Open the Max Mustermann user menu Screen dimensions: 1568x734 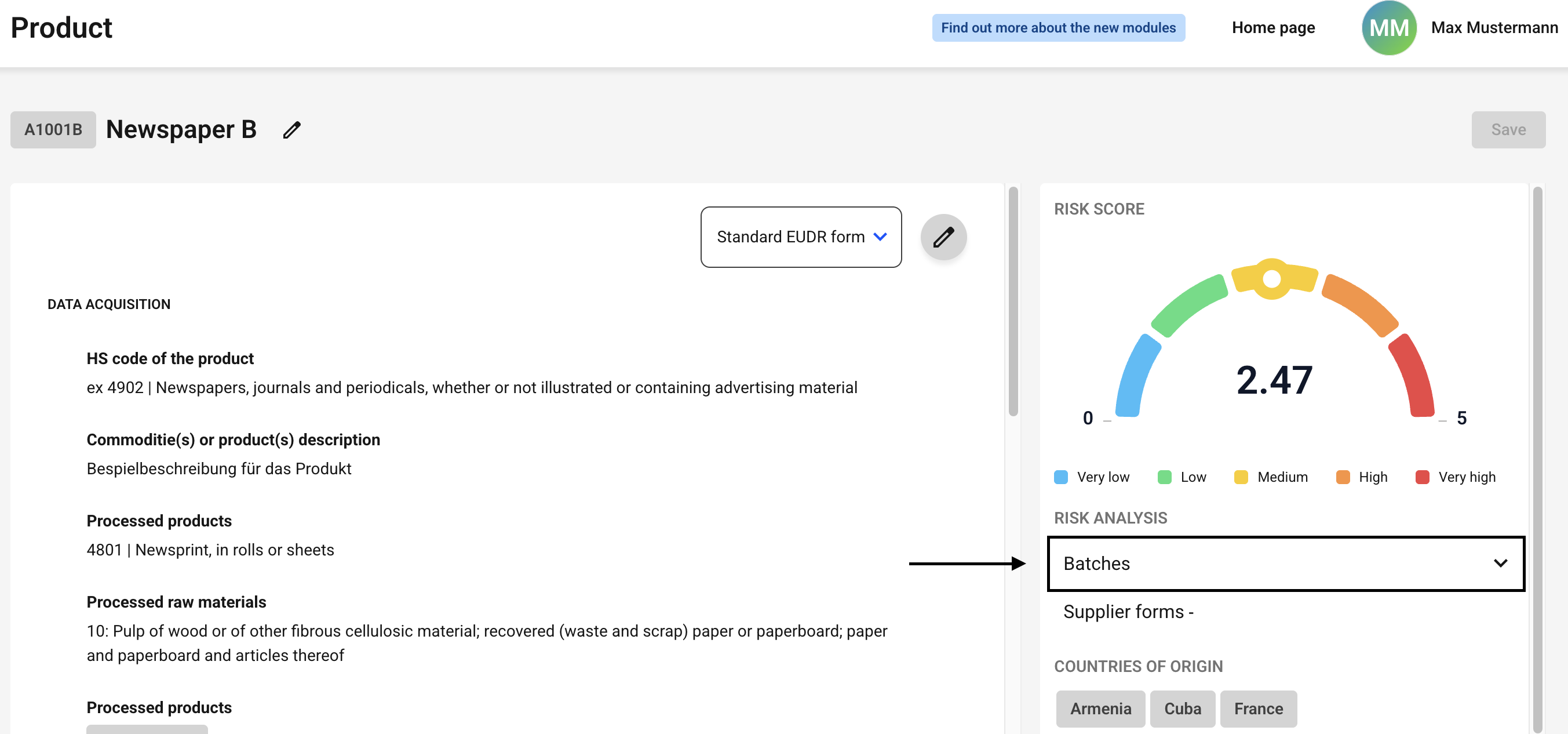[x=1494, y=27]
